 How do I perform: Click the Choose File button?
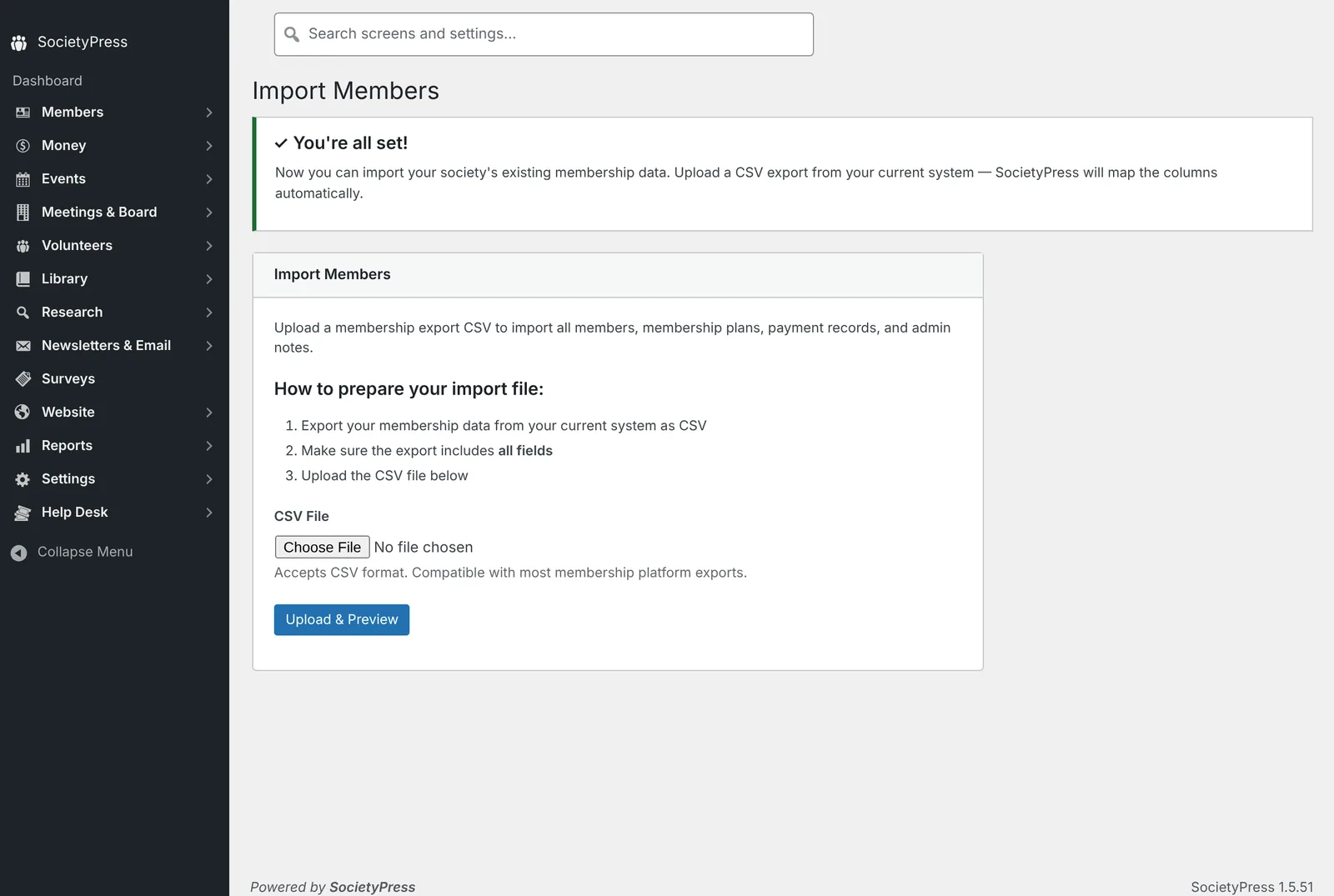(x=322, y=548)
